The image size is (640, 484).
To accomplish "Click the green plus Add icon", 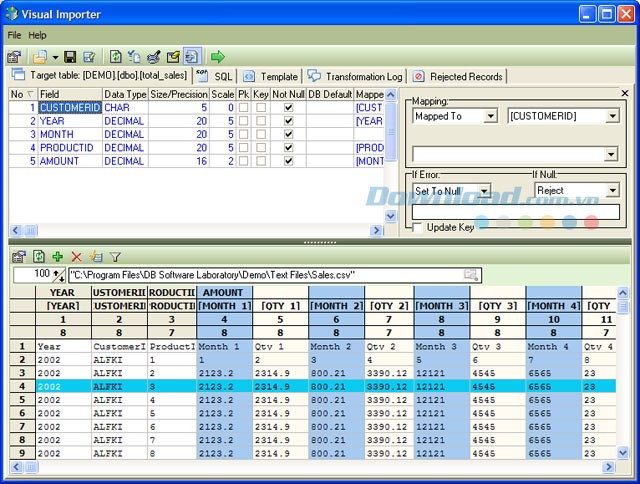I will [56, 256].
